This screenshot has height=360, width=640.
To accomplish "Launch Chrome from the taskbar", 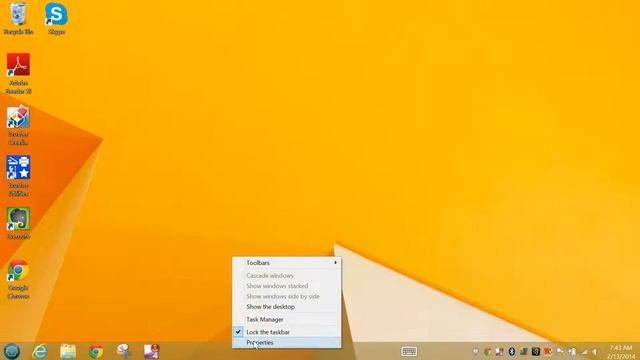I will click(96, 351).
